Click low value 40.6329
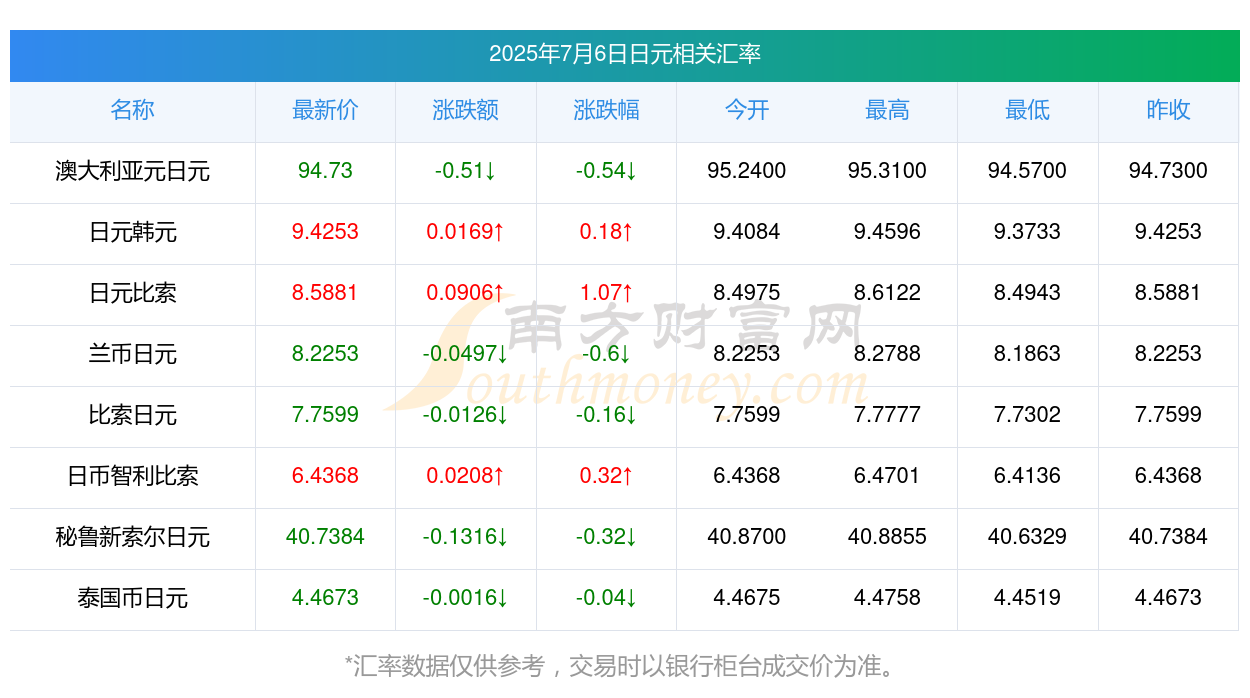 tap(1027, 537)
